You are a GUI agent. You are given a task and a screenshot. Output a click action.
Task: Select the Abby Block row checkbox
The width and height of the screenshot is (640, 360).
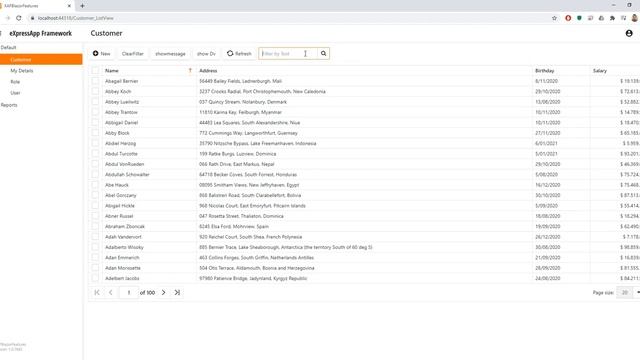pyautogui.click(x=95, y=133)
